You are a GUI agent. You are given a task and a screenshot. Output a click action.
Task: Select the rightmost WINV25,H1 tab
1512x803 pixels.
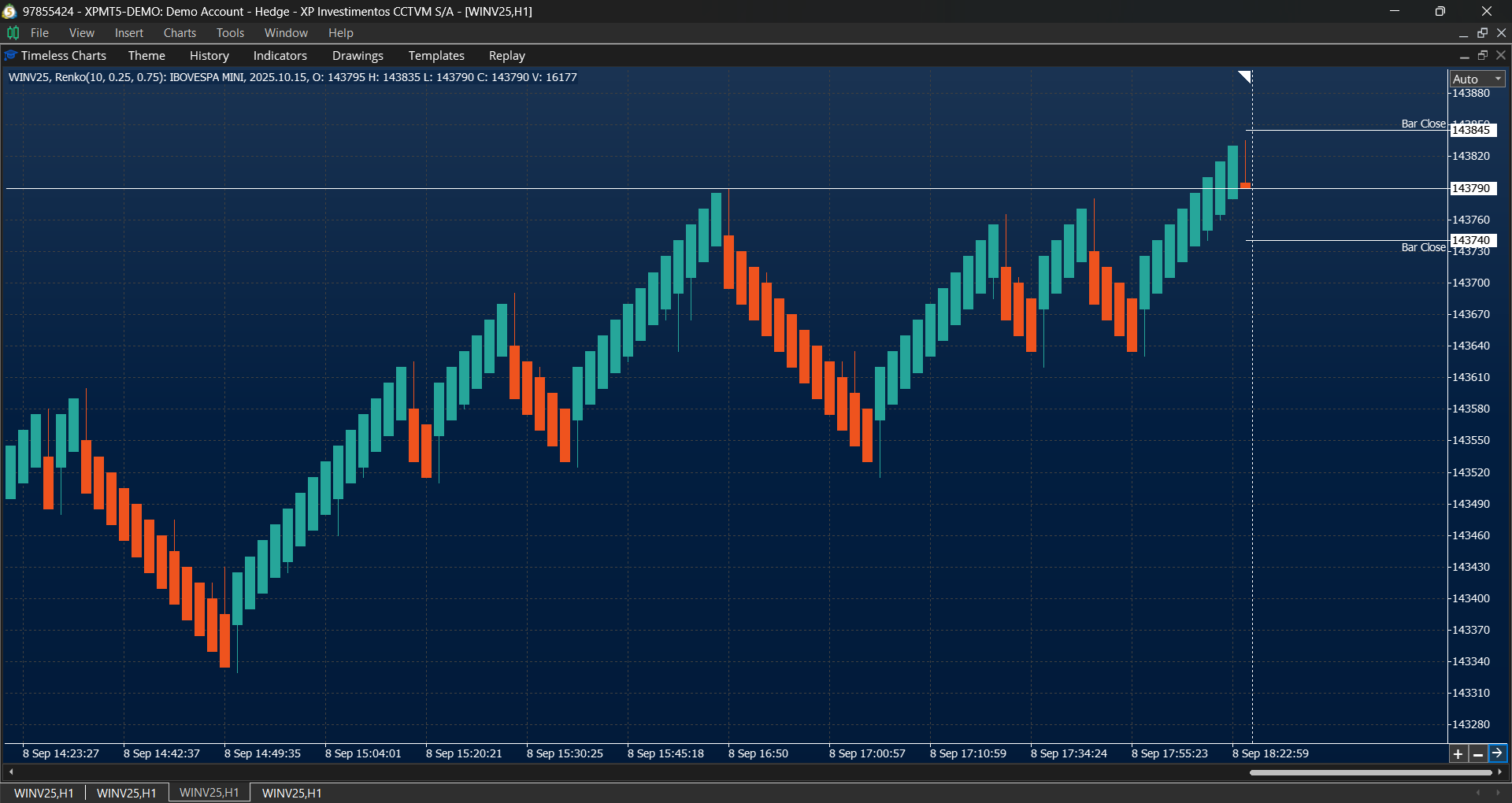(290, 793)
